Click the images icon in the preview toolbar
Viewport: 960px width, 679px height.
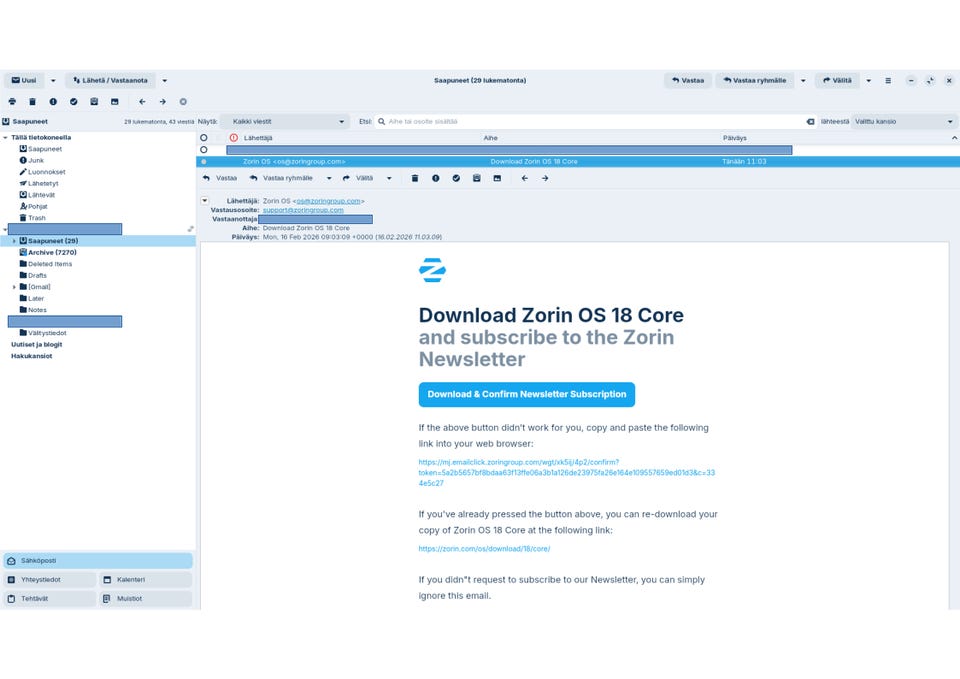click(497, 178)
